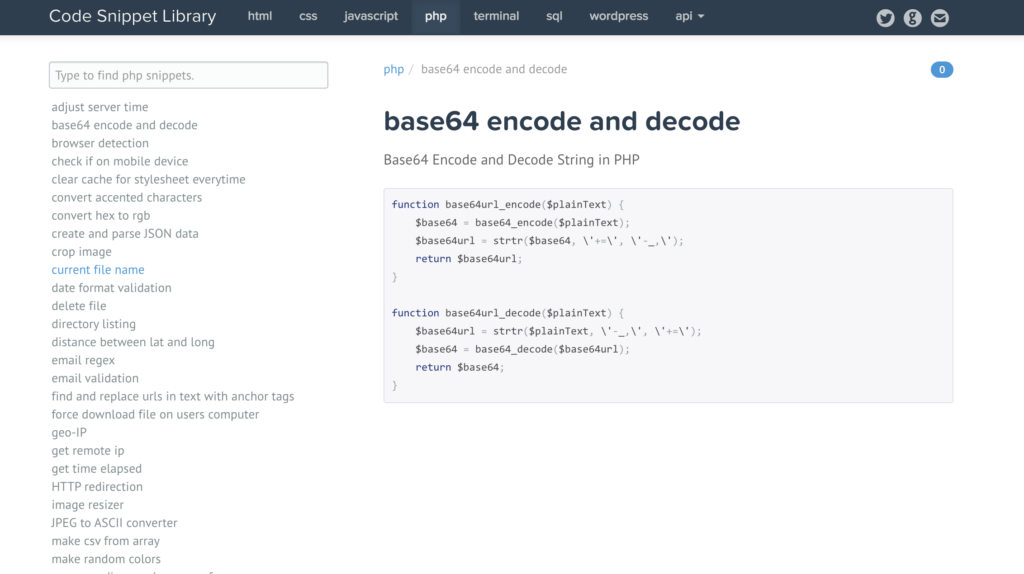Open the wordpress nav item
Image resolution: width=1024 pixels, height=574 pixels.
coord(618,16)
